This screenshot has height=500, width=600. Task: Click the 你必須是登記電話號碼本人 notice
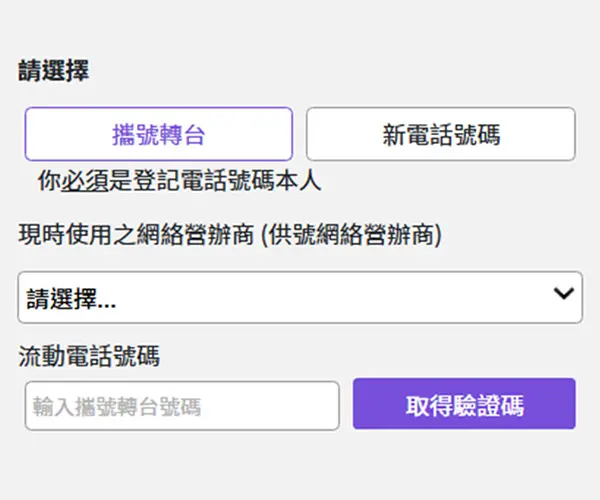tap(179, 181)
